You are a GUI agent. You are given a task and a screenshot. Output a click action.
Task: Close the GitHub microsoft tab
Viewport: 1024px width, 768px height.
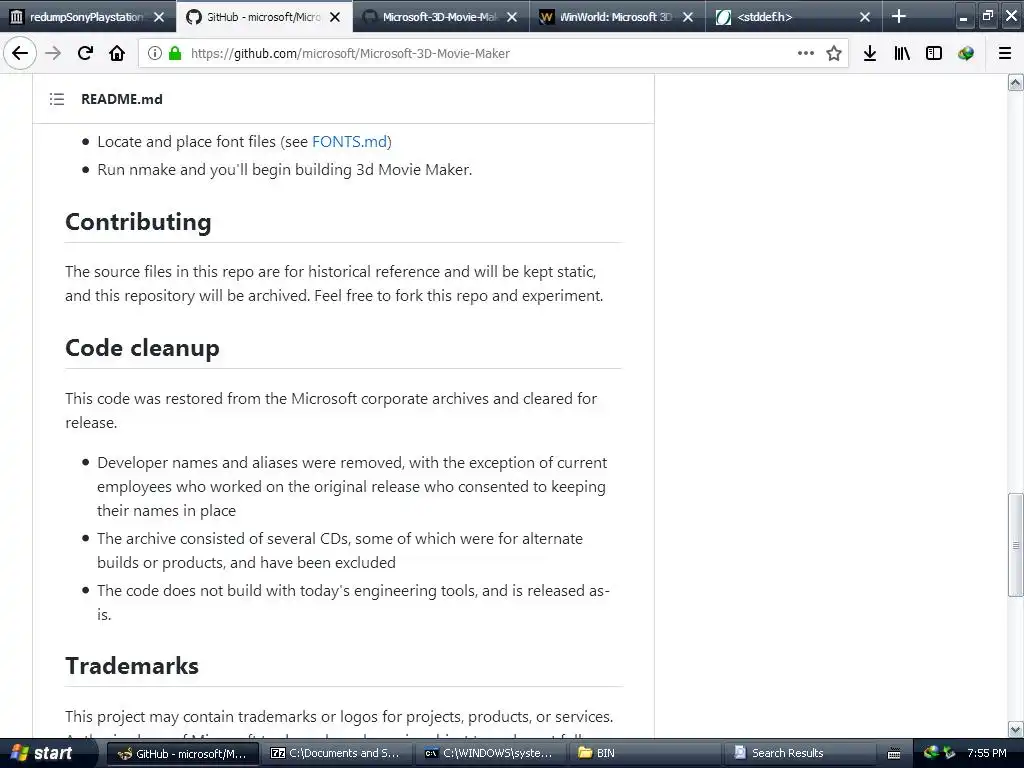[x=335, y=17]
